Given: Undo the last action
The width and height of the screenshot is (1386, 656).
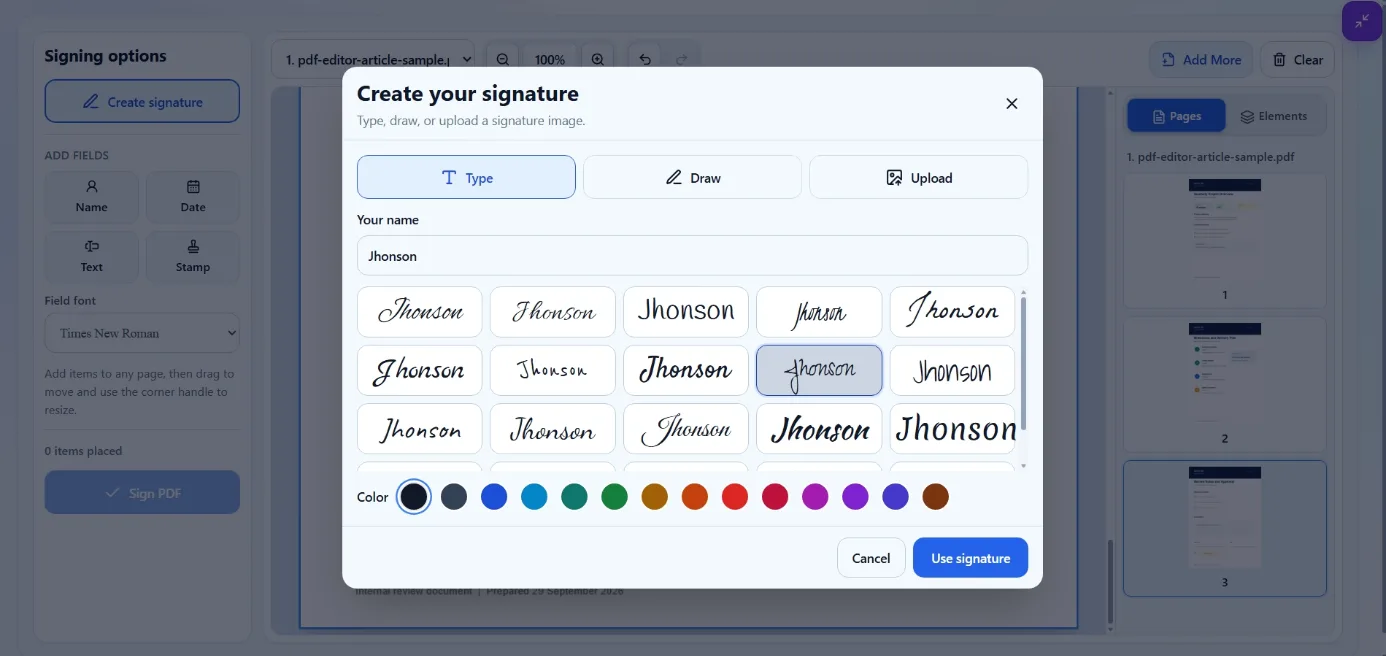Looking at the screenshot, I should point(645,59).
